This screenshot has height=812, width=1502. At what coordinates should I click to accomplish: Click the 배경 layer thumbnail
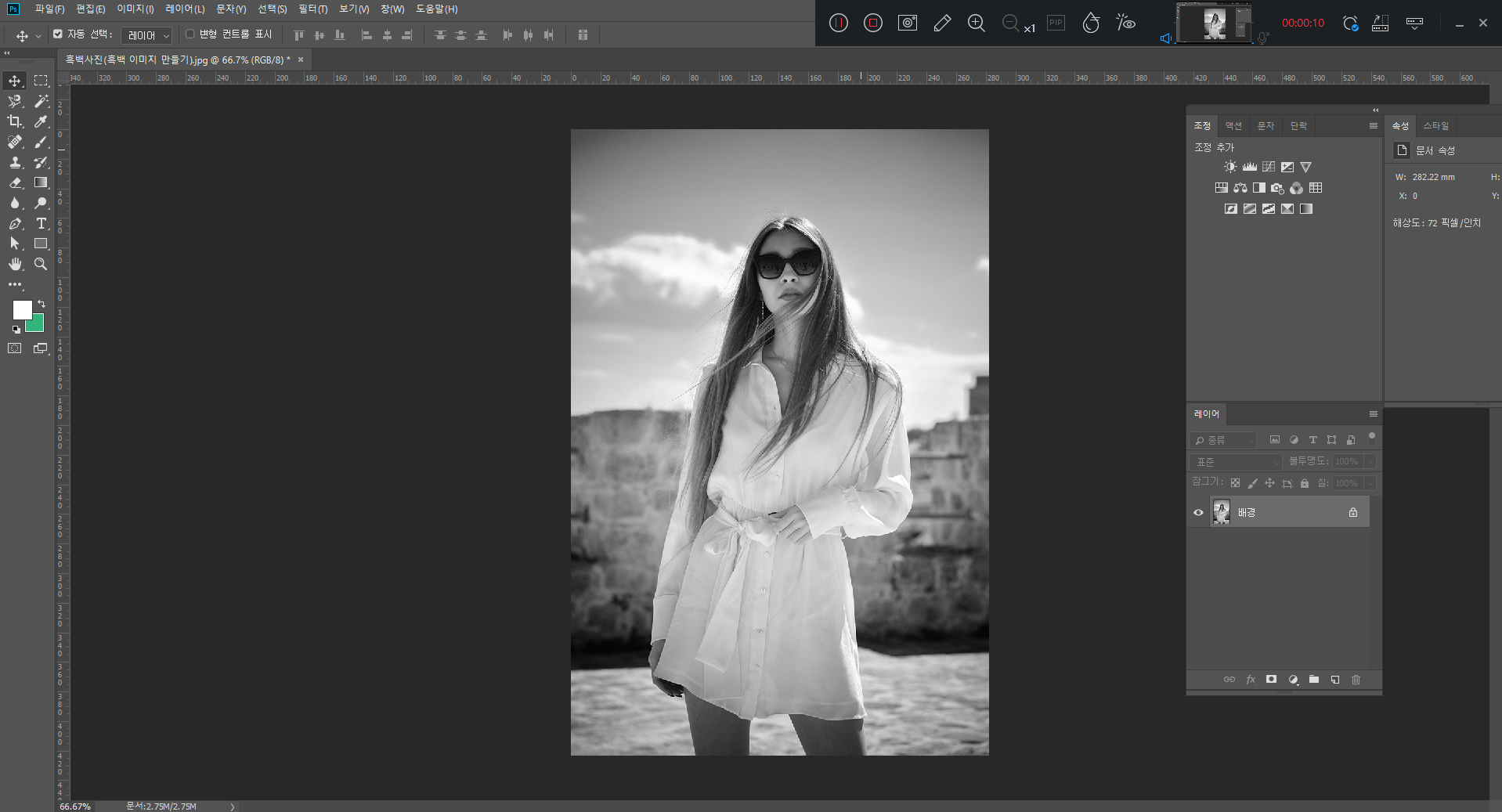coord(1221,512)
